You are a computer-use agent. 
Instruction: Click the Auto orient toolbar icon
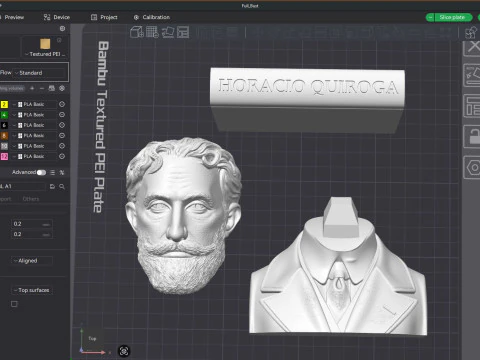coord(168,32)
